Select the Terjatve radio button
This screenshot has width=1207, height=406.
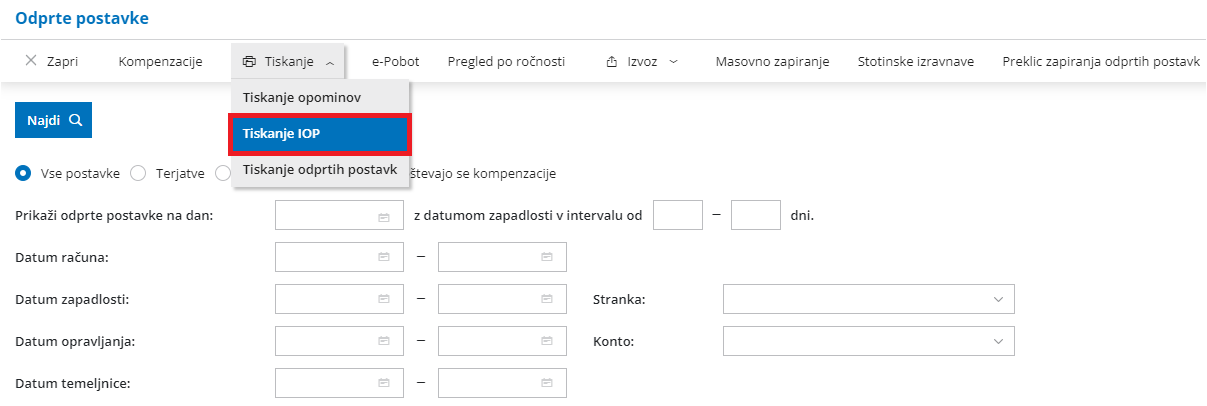point(139,173)
